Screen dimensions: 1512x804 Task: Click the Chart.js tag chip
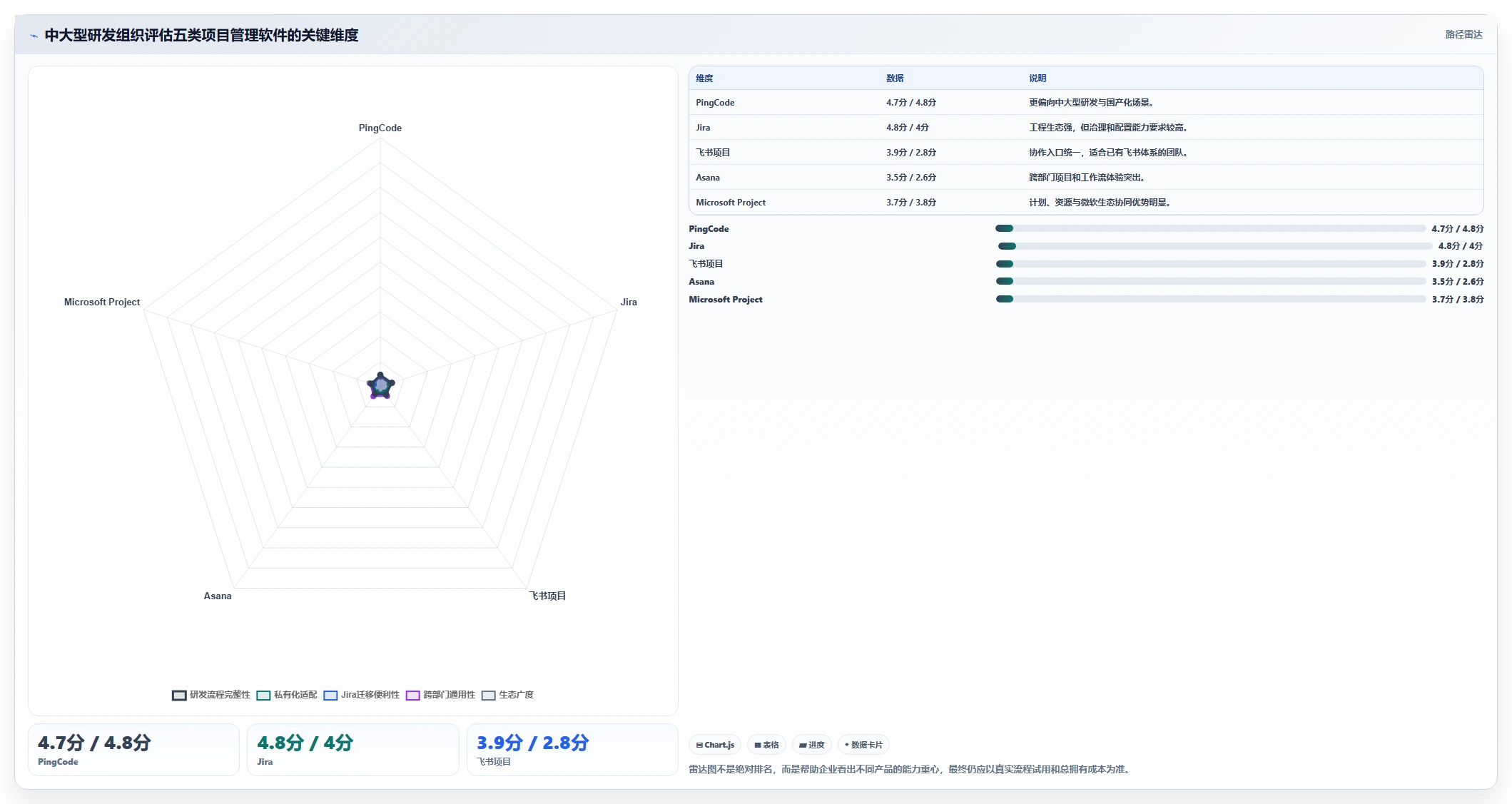coord(715,745)
